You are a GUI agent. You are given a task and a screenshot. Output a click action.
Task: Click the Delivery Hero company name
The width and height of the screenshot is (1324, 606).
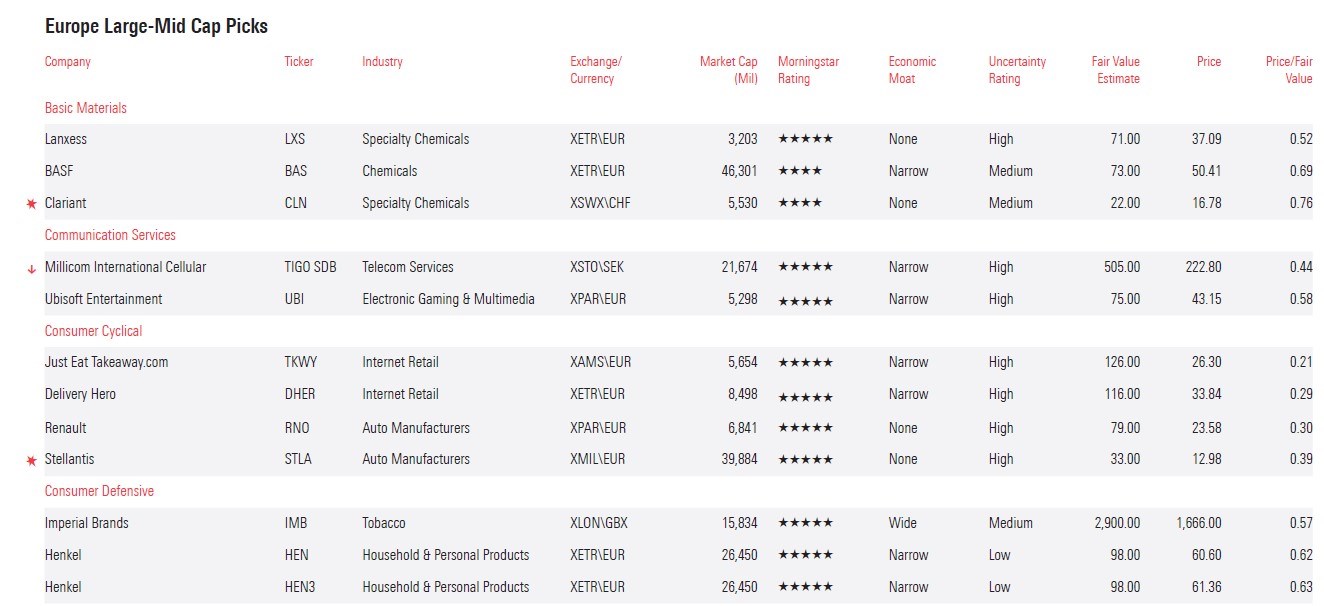[80, 394]
